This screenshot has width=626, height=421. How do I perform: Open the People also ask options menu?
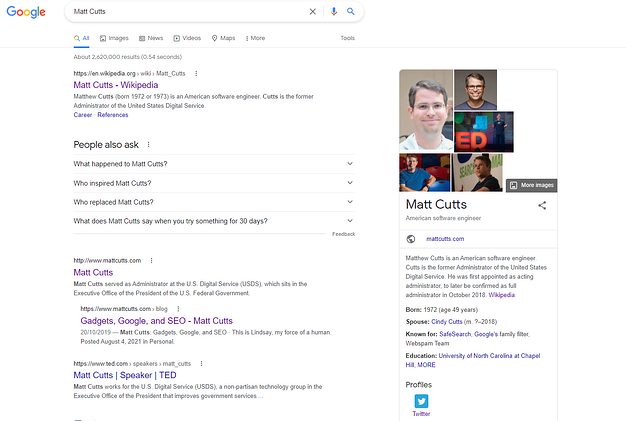coord(149,144)
